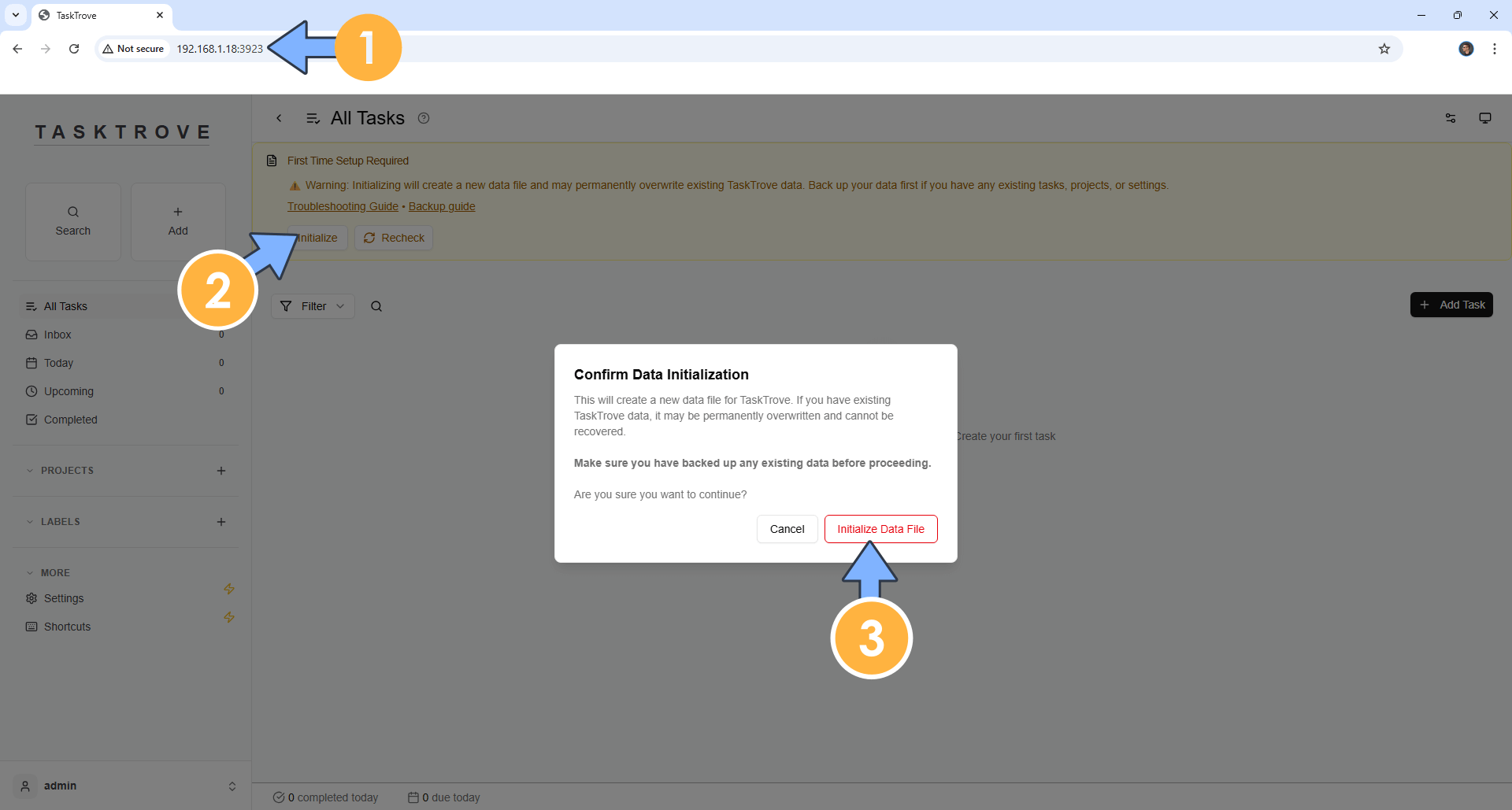Close the TaskTrove browser tab
The image size is (1512, 810).
tap(160, 15)
